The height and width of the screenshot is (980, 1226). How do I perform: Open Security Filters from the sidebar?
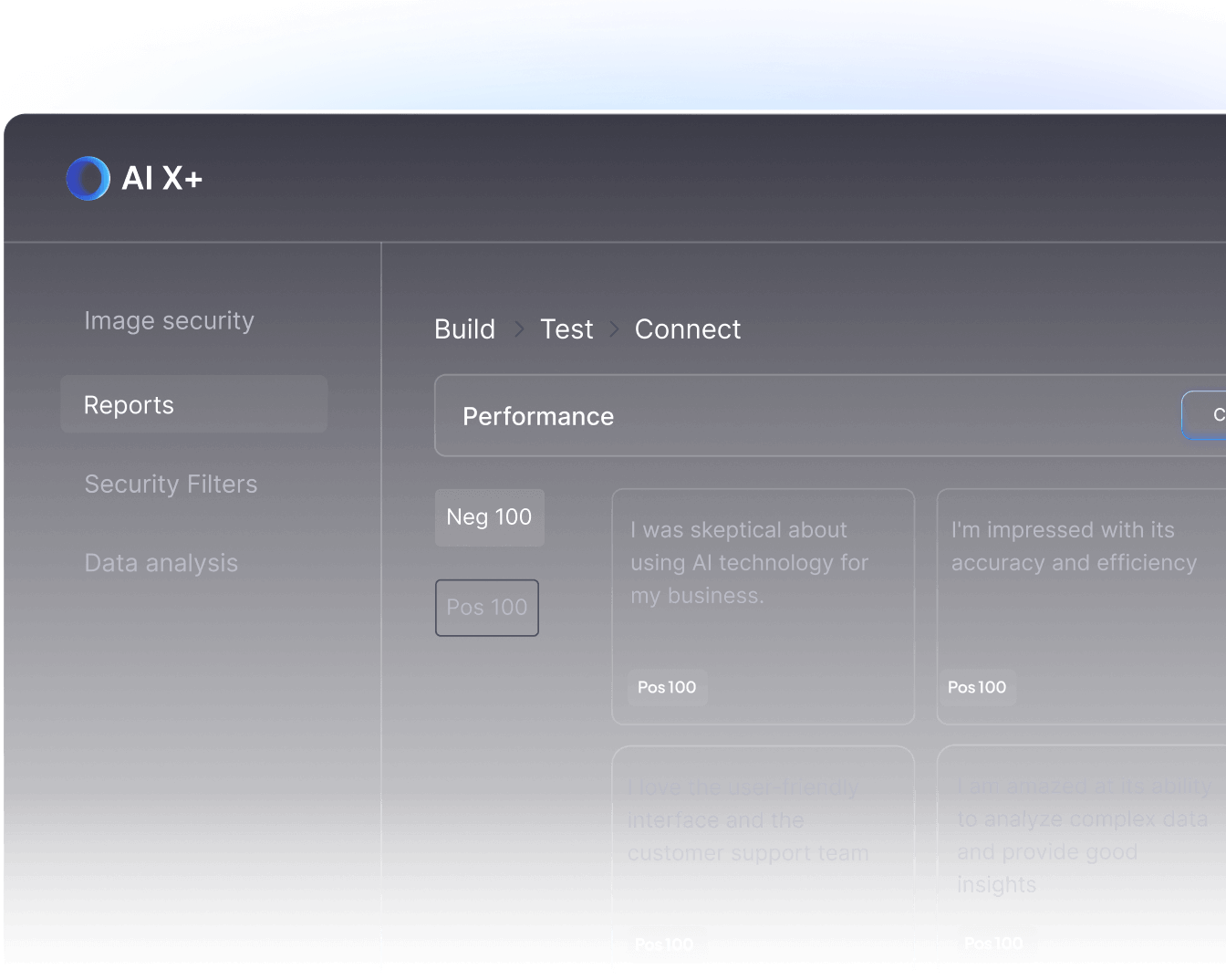pos(171,484)
